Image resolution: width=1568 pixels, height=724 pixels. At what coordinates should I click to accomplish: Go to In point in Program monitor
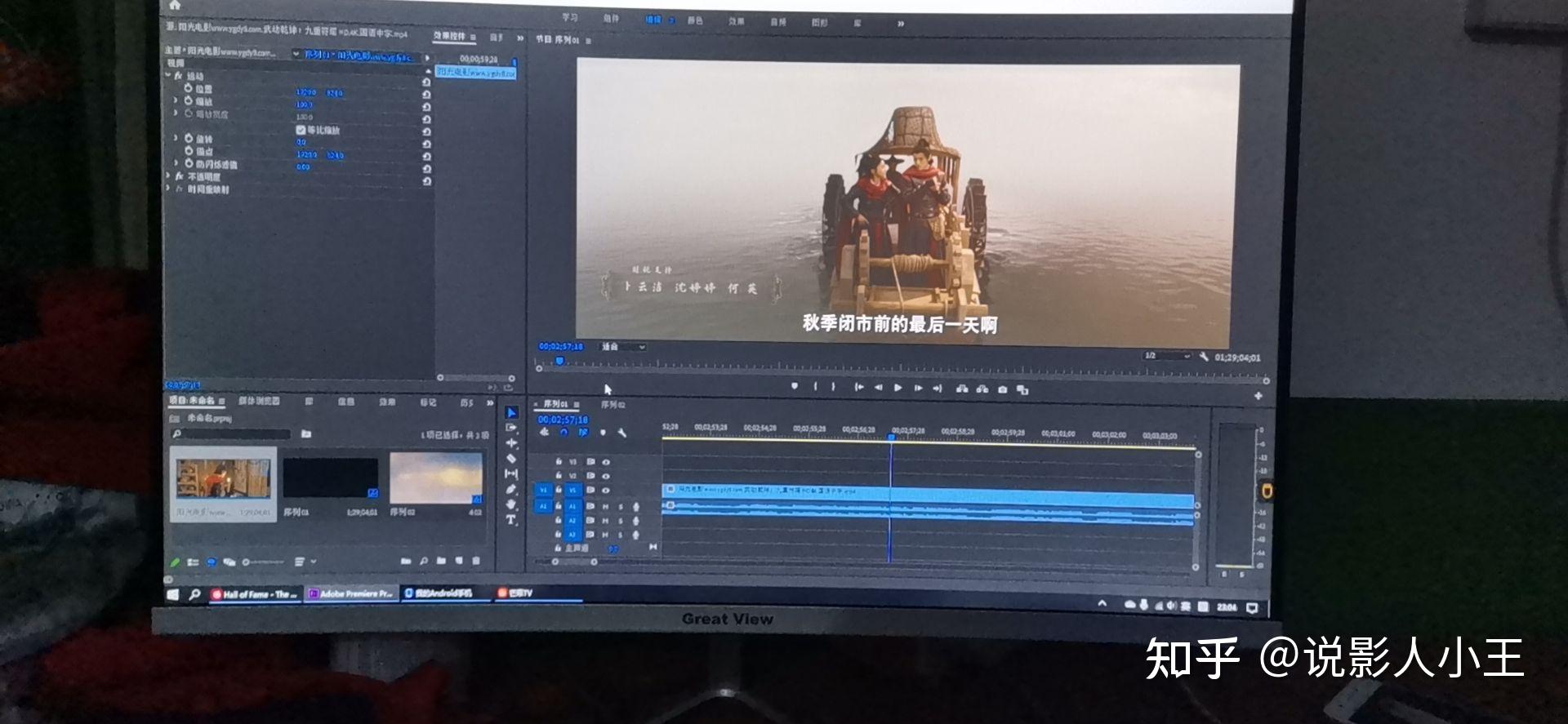[858, 387]
